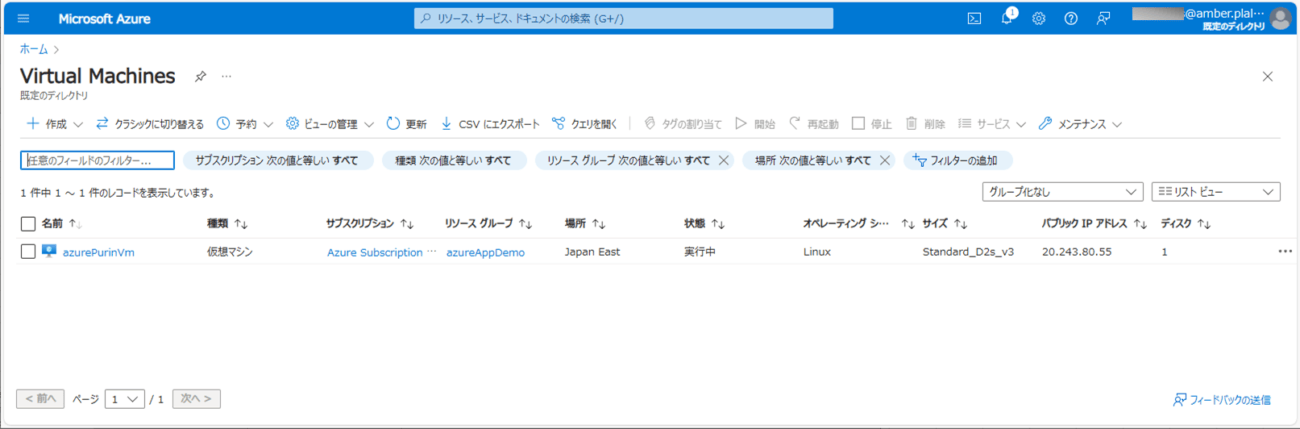1300x429 pixels.
Task: Open the メンテナンス dropdown
Action: pyautogui.click(x=1080, y=124)
